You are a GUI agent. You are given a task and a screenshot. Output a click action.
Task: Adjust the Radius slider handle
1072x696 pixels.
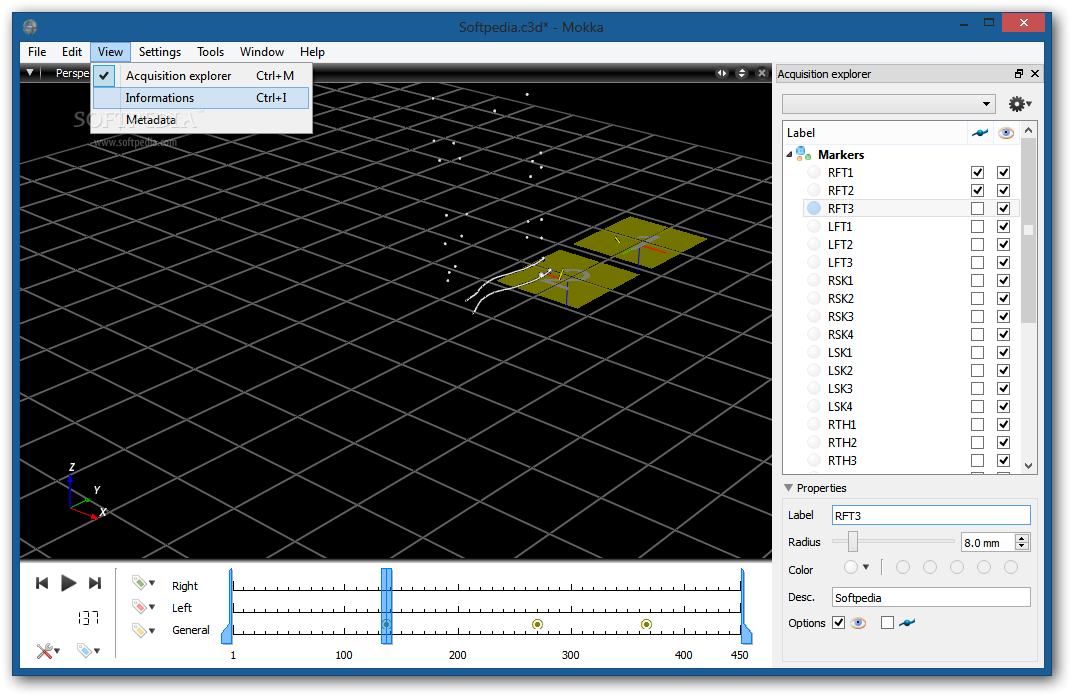pos(853,541)
